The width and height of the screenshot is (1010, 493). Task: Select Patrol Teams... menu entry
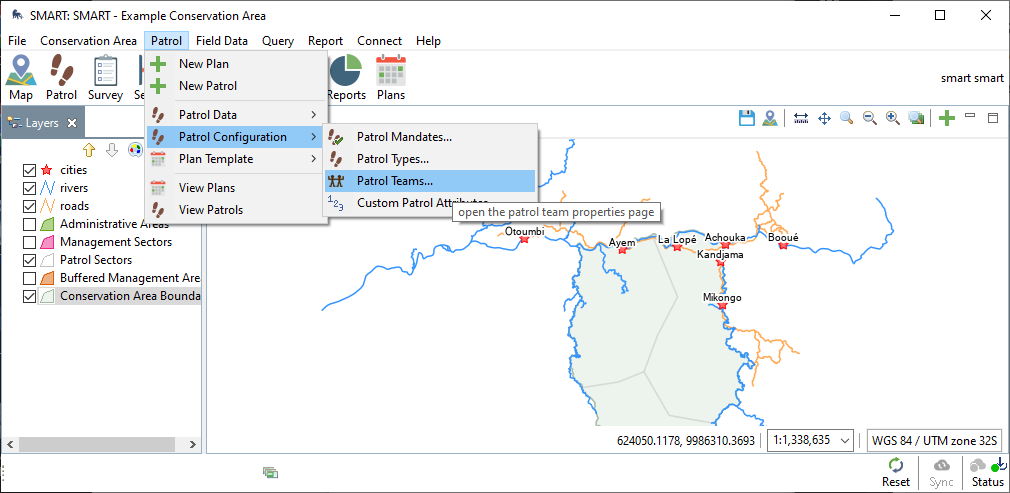pos(394,181)
